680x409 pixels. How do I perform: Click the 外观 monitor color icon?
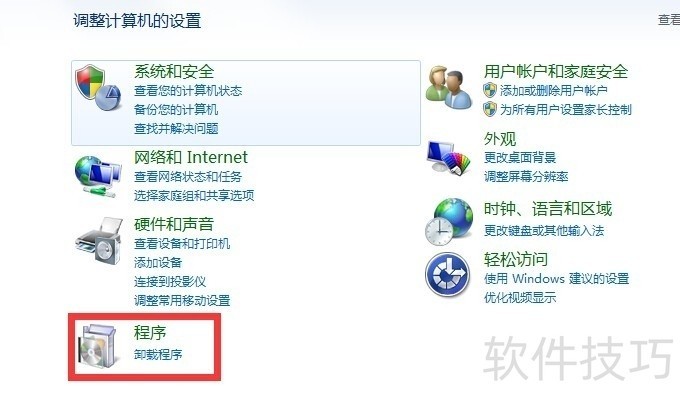click(x=449, y=157)
